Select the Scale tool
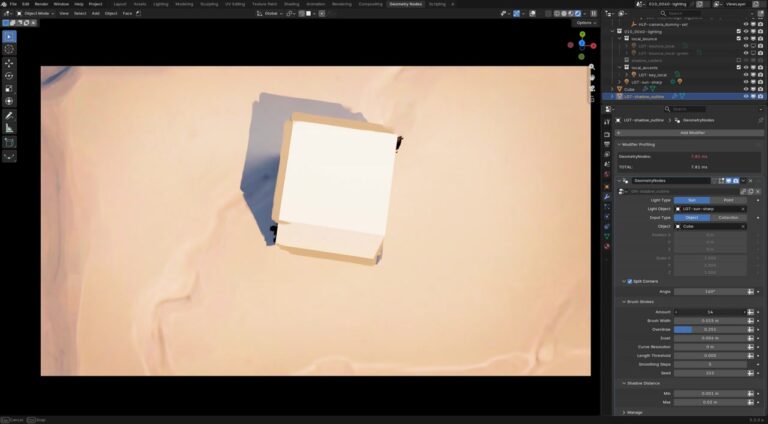Viewport: 768px width, 424px height. (x=9, y=89)
